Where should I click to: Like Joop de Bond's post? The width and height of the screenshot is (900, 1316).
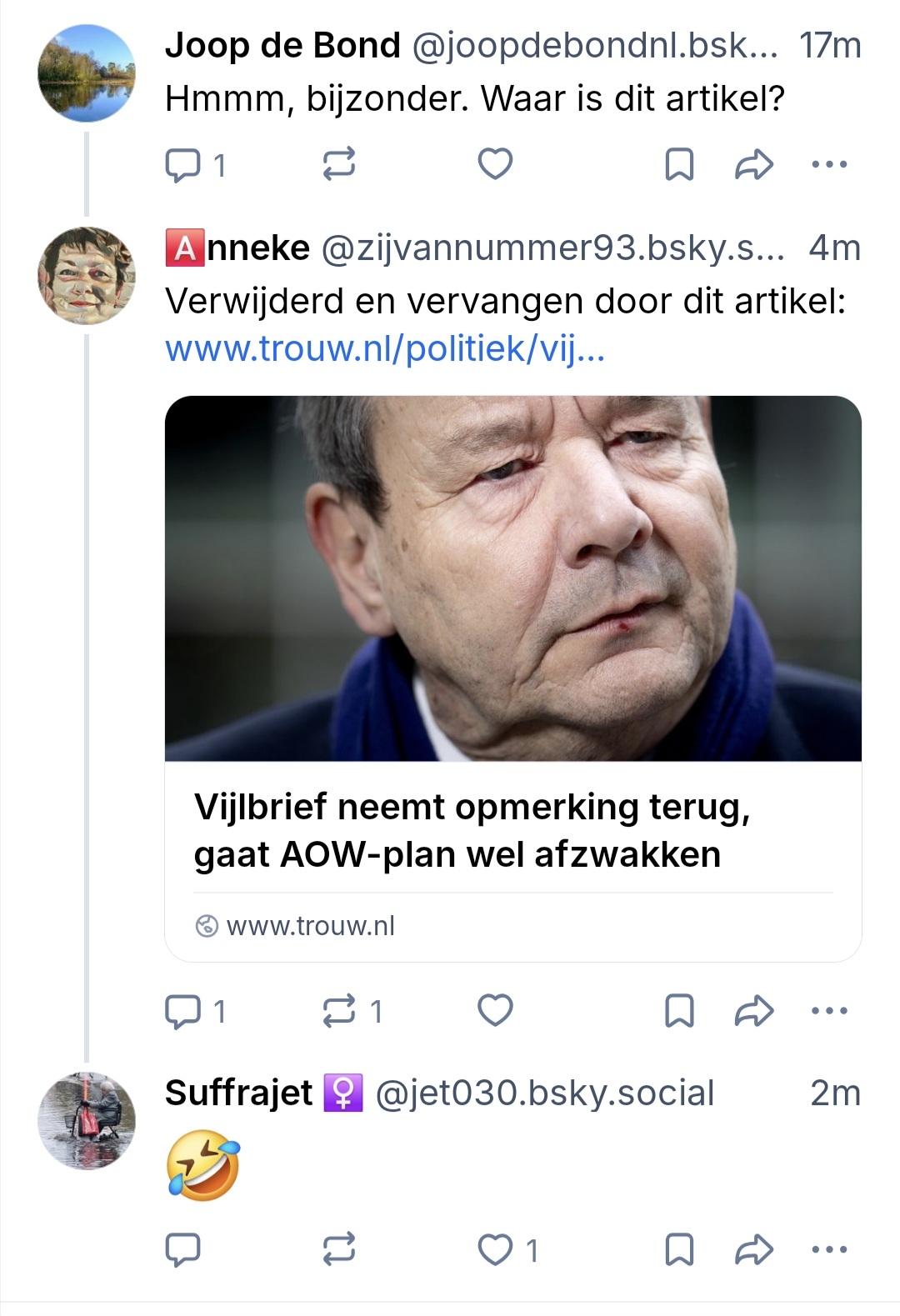tap(495, 164)
